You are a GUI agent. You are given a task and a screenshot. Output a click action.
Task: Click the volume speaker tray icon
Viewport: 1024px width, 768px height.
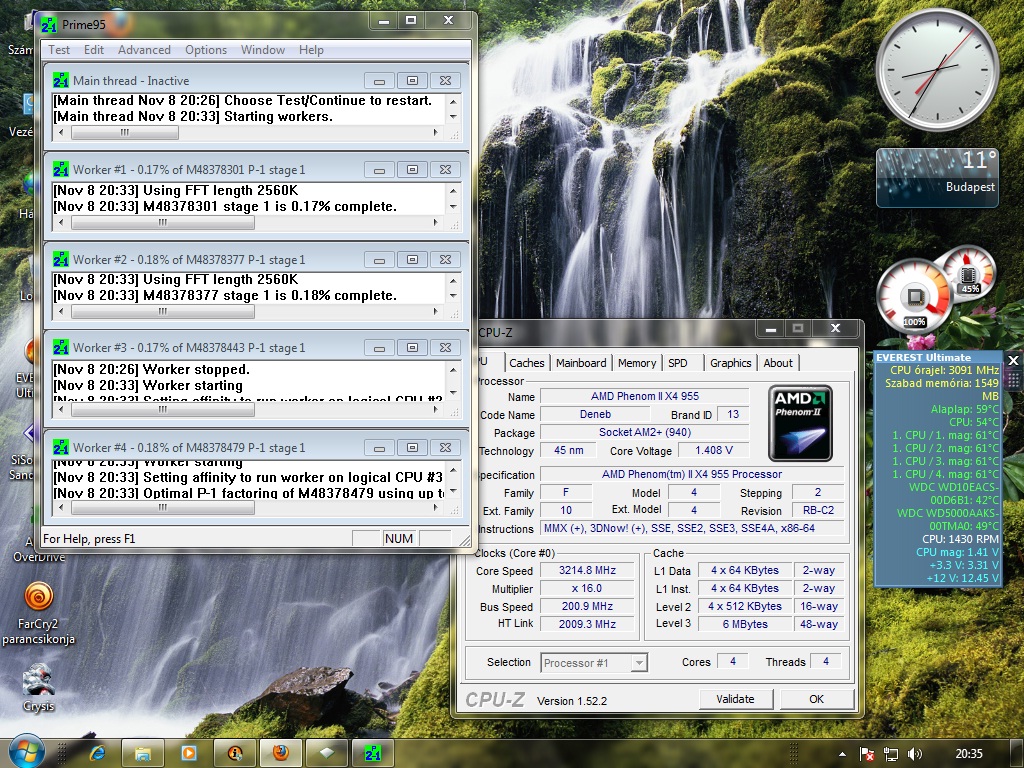[x=915, y=754]
